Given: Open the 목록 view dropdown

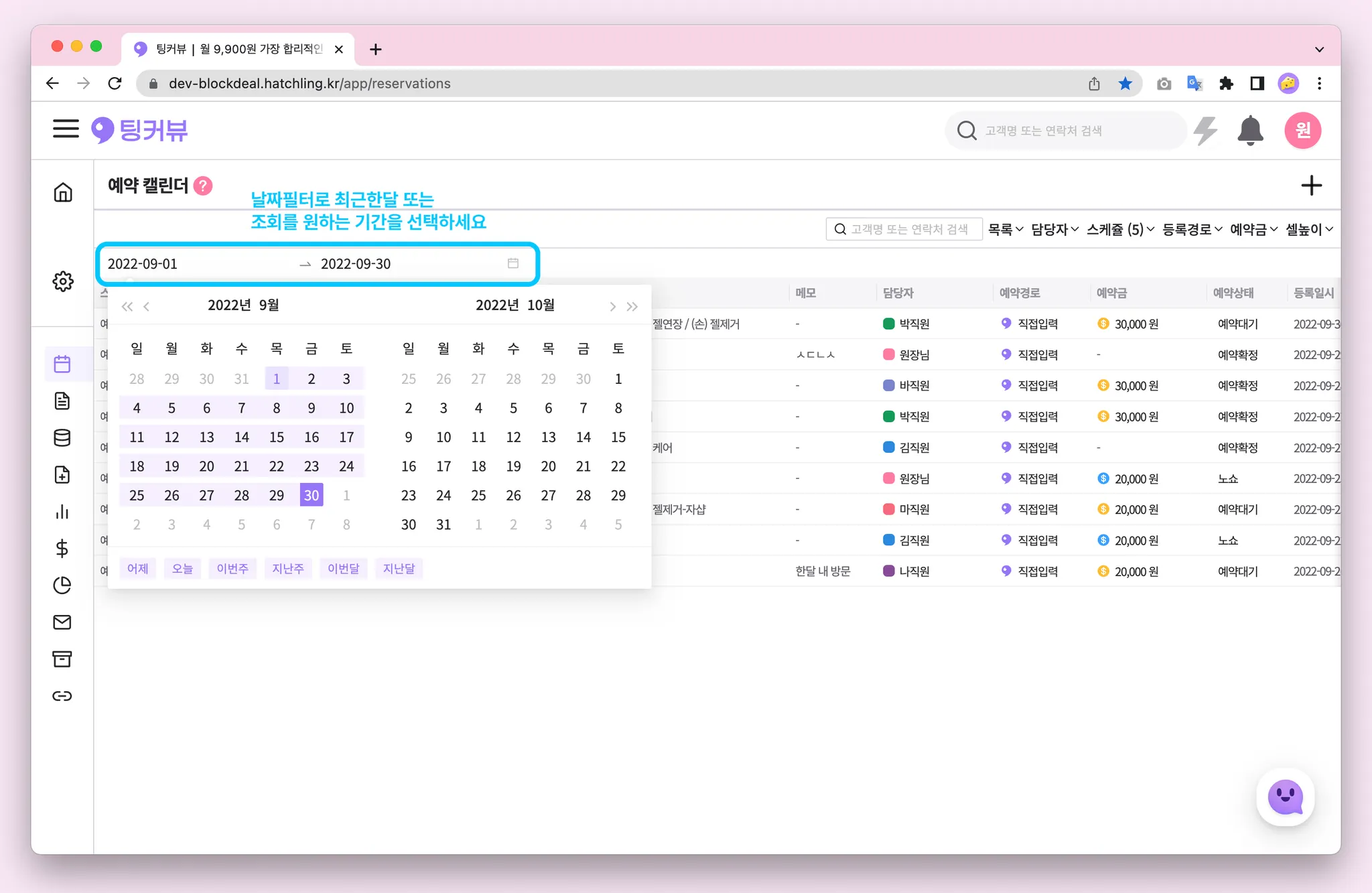Looking at the screenshot, I should [x=1006, y=229].
